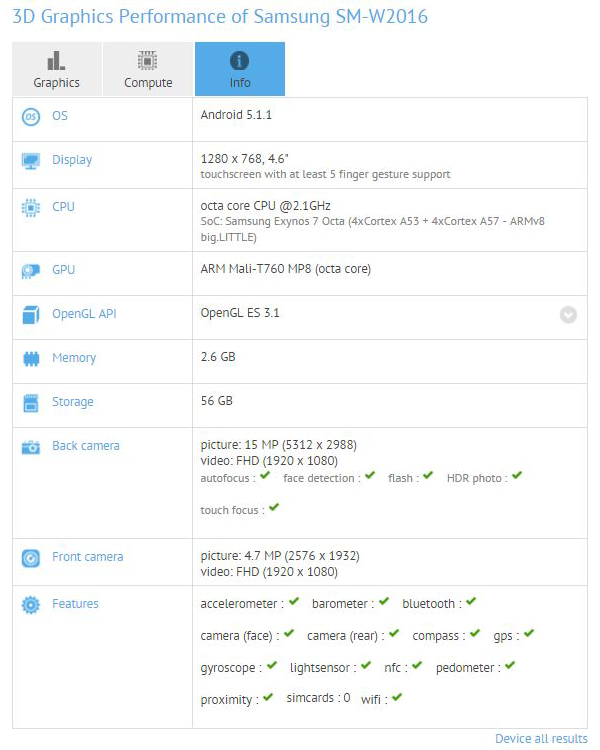The height and width of the screenshot is (750, 600).
Task: Click the Features label
Action: (x=75, y=604)
